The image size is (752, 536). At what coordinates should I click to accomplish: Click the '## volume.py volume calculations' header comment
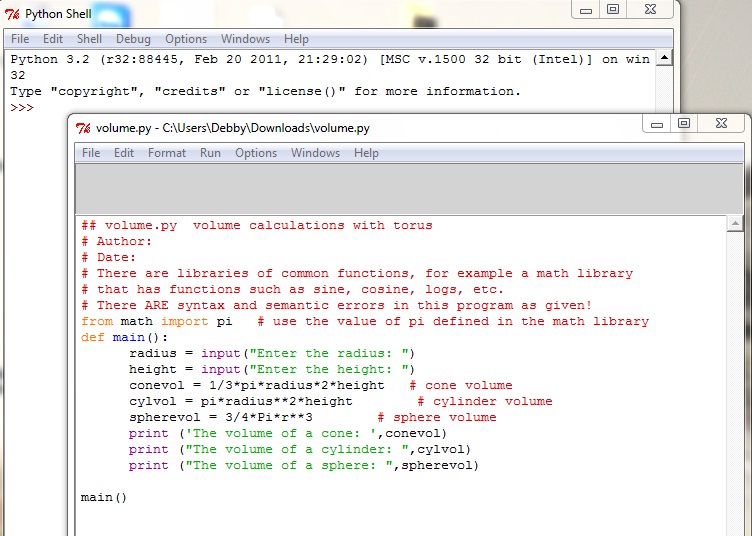pos(257,225)
